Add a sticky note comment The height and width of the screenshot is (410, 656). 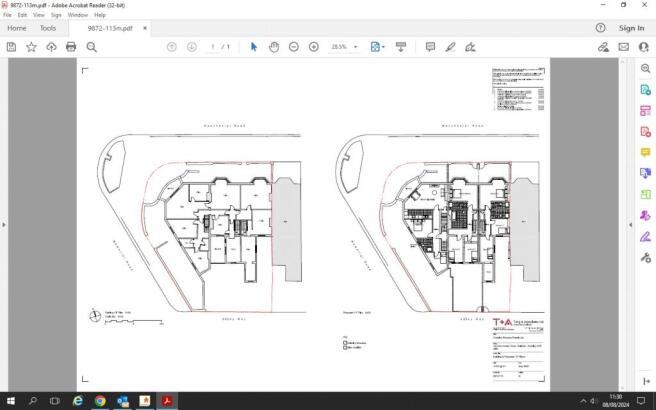(x=430, y=47)
